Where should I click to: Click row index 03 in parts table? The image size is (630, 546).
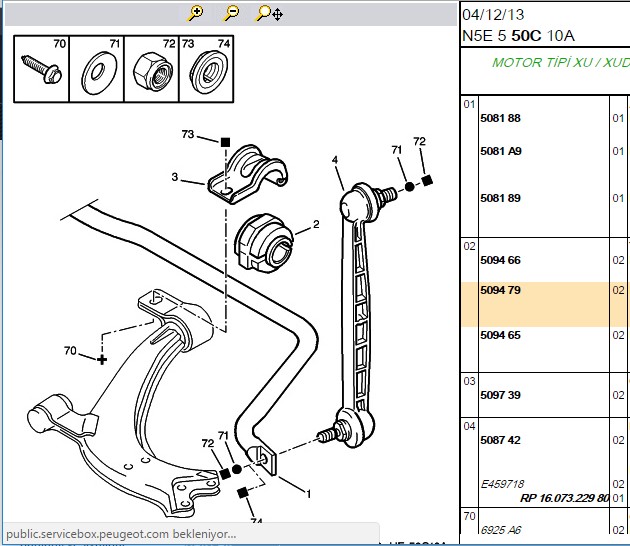pyautogui.click(x=469, y=381)
